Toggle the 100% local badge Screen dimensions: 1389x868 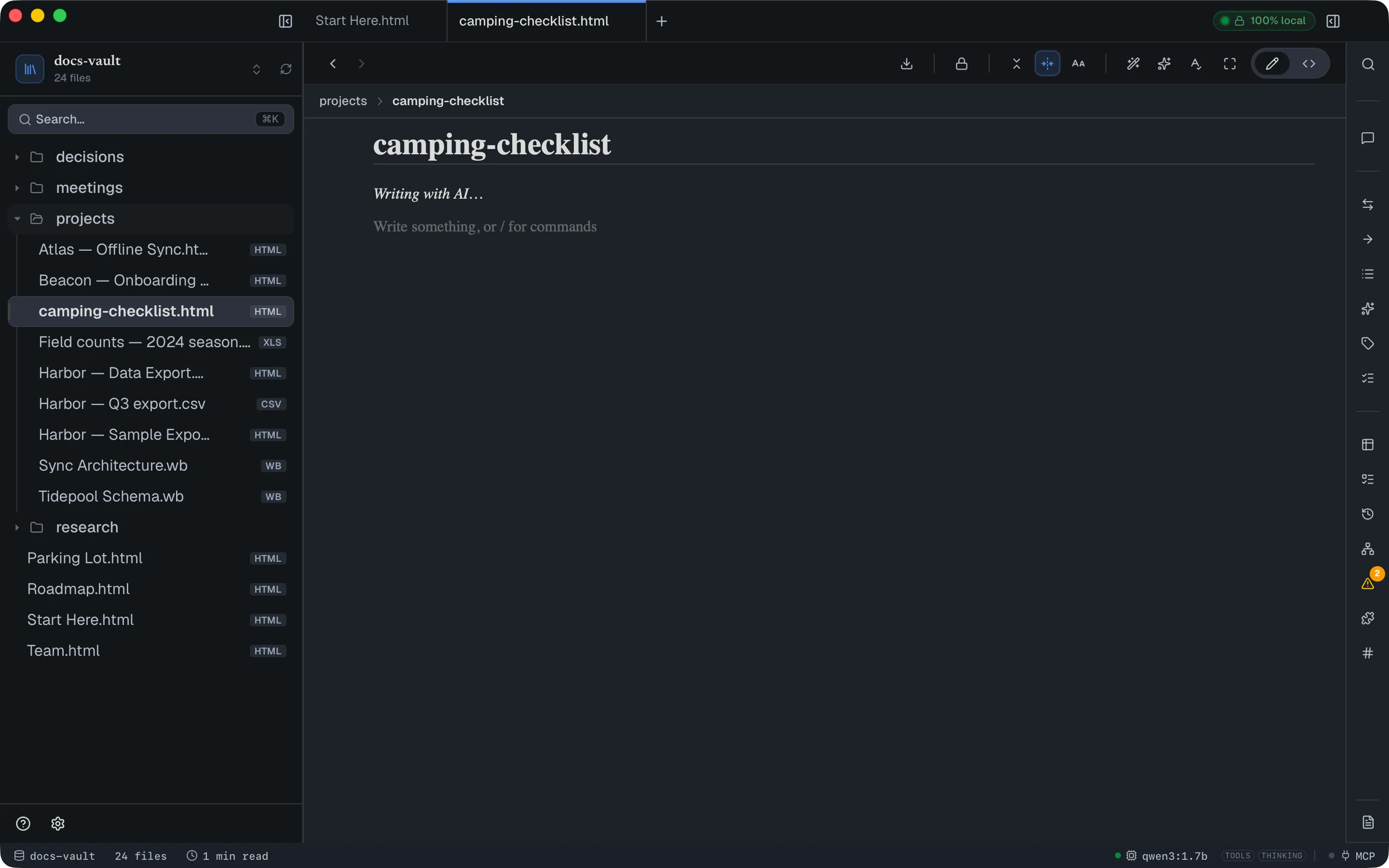(1265, 21)
